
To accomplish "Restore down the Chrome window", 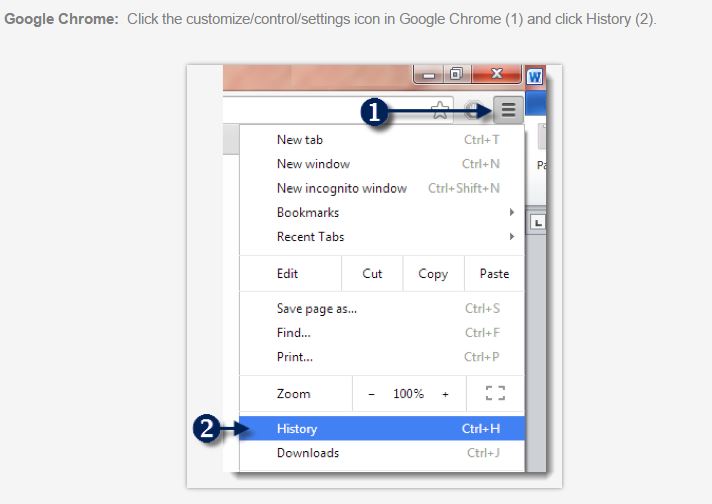I will coord(457,74).
